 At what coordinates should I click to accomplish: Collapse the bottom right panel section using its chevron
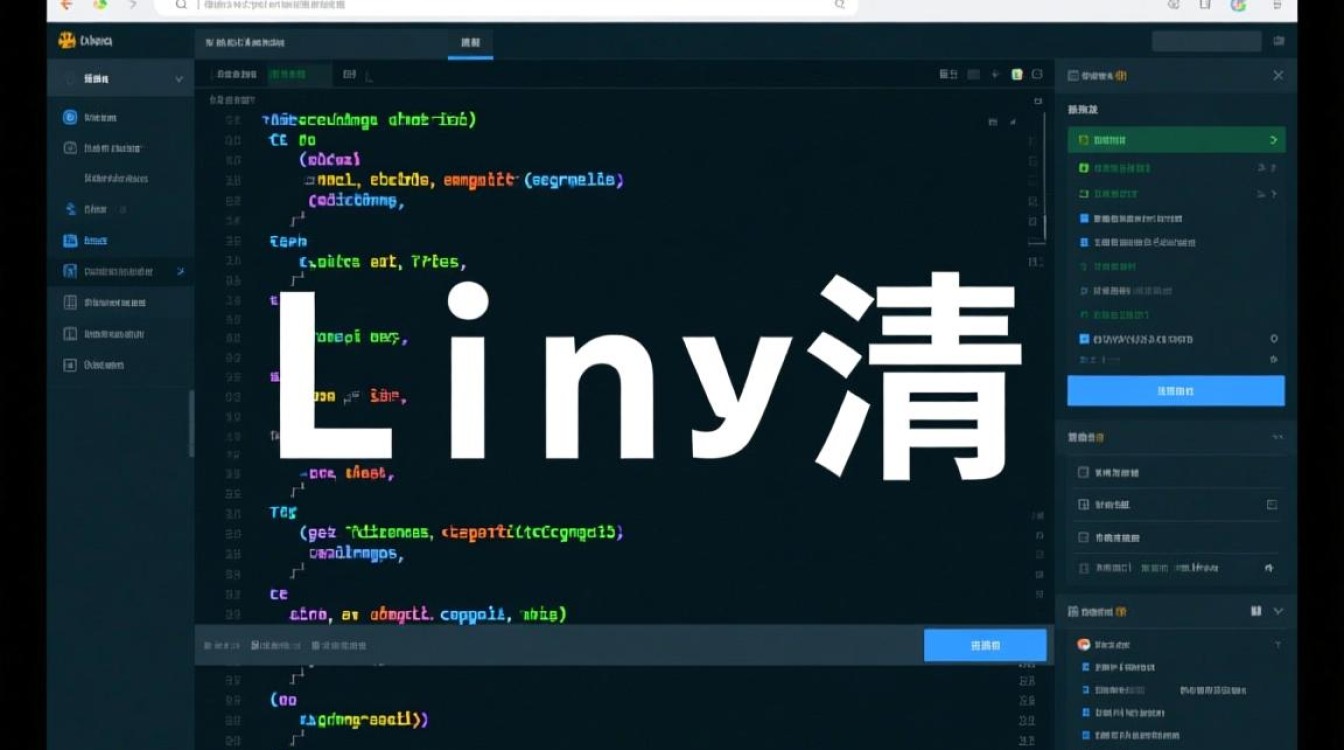click(x=1278, y=611)
